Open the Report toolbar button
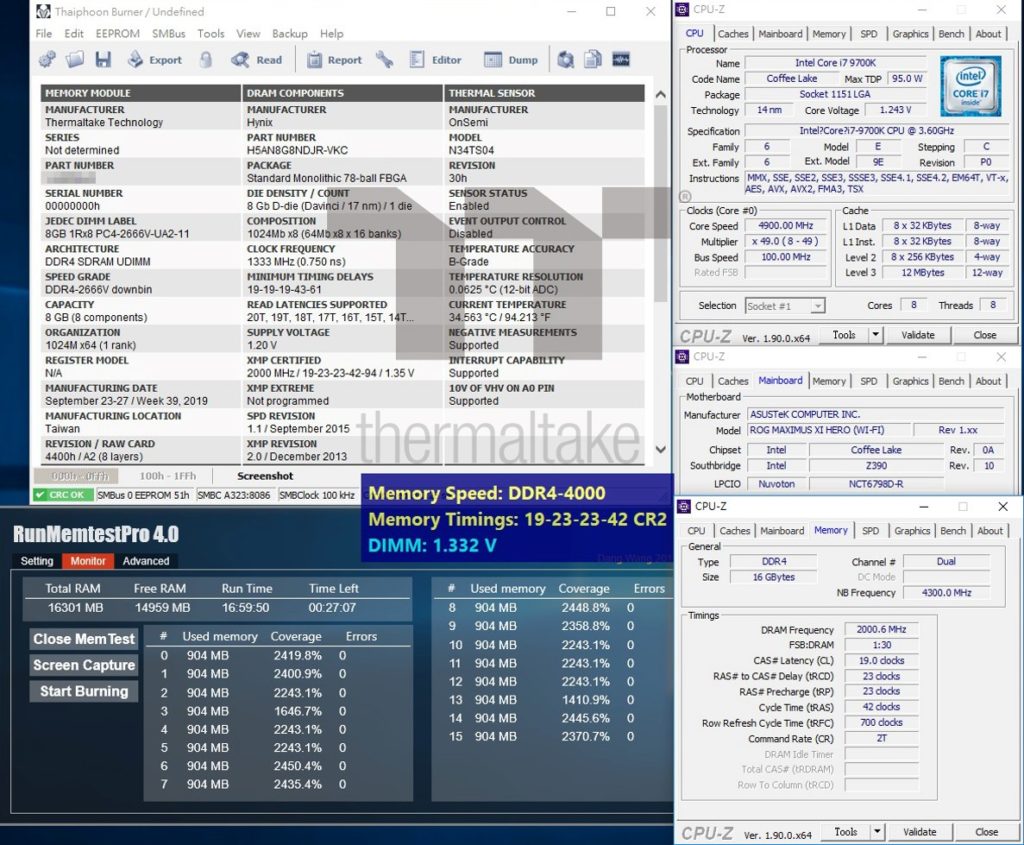1024x845 pixels. [x=334, y=59]
